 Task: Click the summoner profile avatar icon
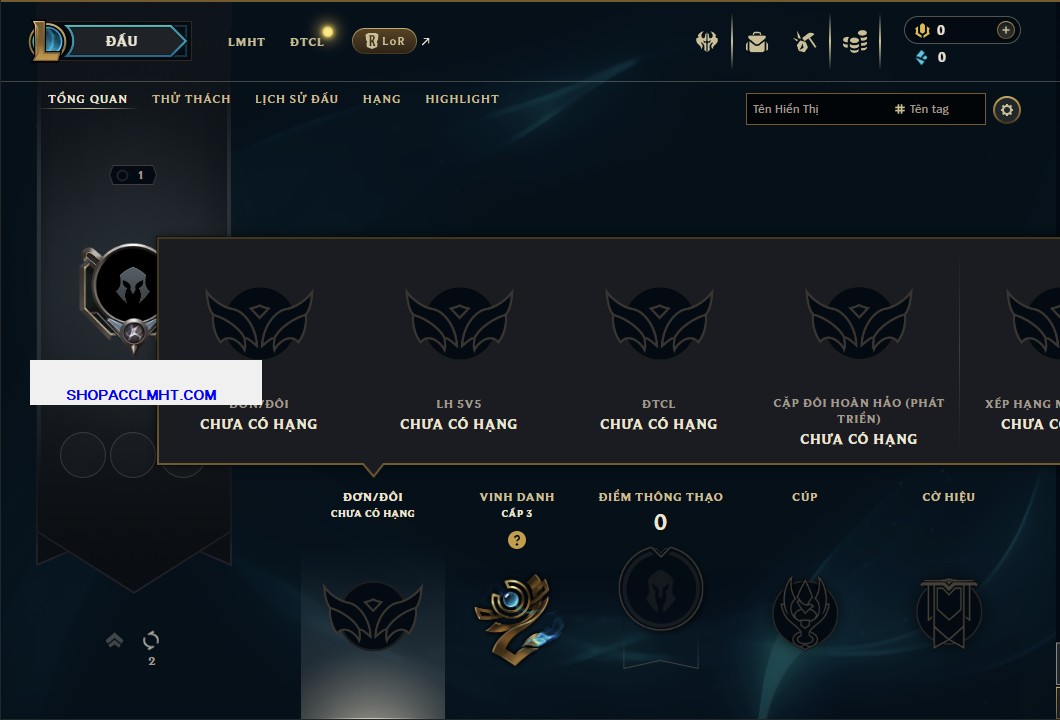[x=128, y=287]
